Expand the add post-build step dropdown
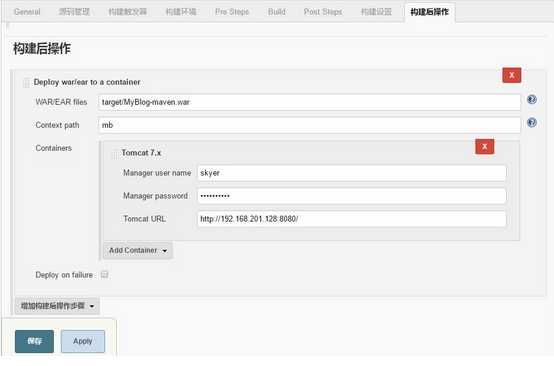The height and width of the screenshot is (366, 554). 57,306
